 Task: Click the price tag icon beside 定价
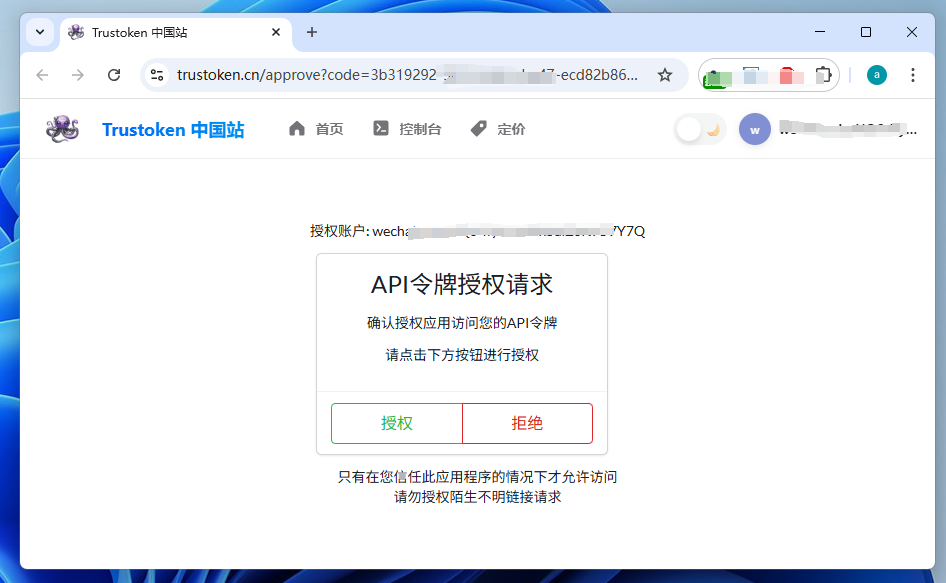478,129
